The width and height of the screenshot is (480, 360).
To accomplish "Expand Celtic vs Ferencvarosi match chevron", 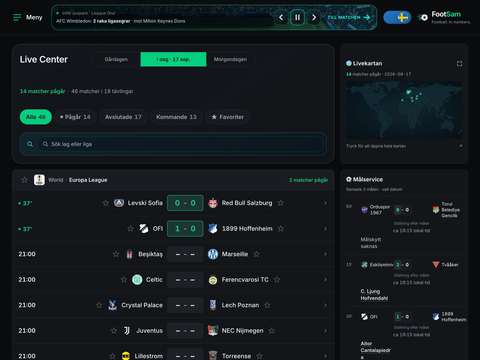I will tap(325, 280).
